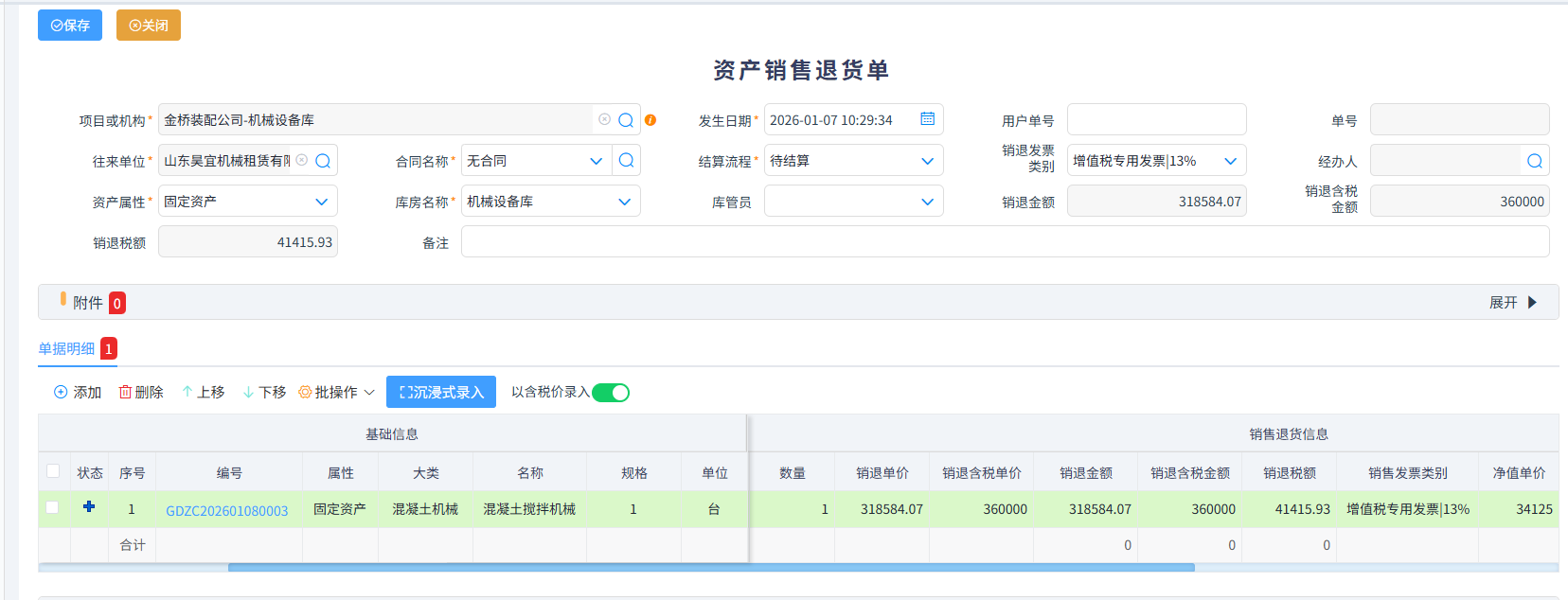Check the checkbox for row 1
Screen dimensions: 1568x600
[x=53, y=508]
